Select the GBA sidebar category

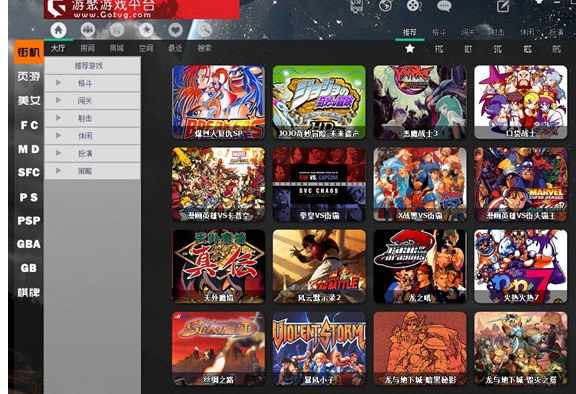pos(29,244)
